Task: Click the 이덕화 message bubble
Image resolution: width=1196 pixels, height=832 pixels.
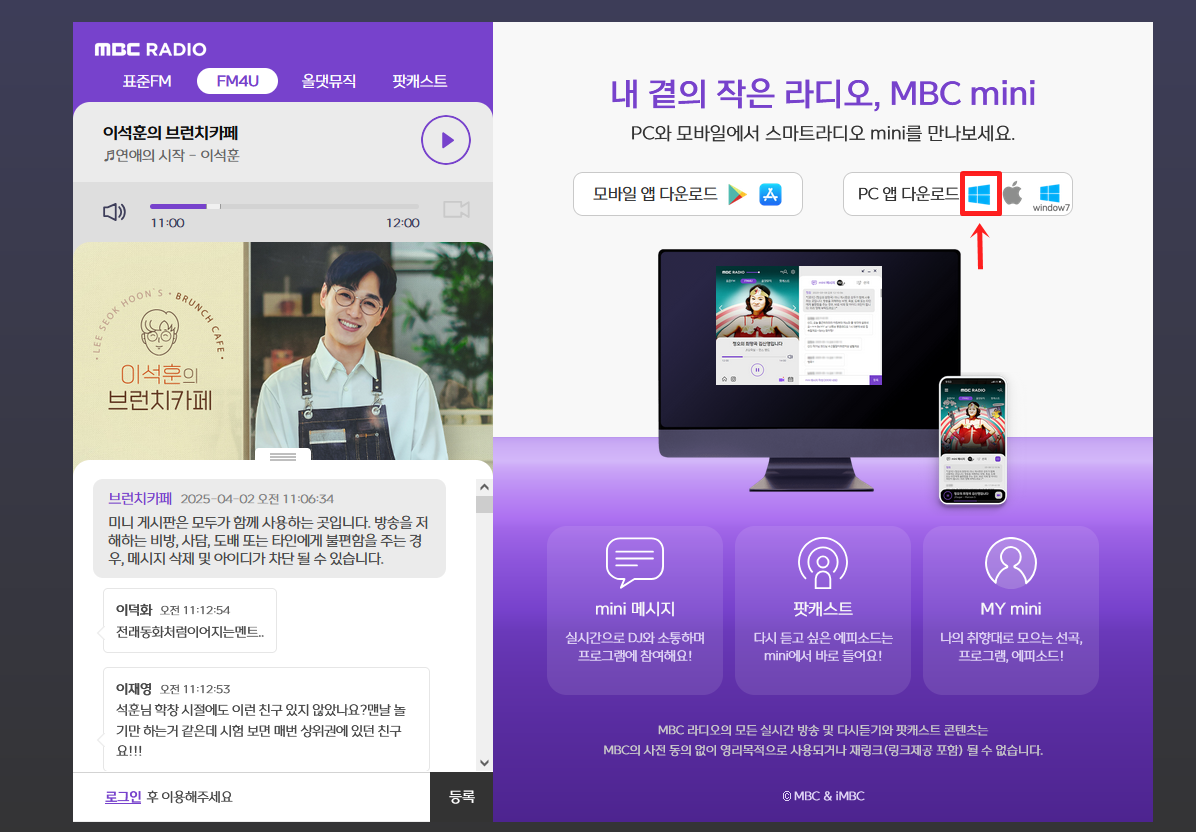Action: click(190, 621)
